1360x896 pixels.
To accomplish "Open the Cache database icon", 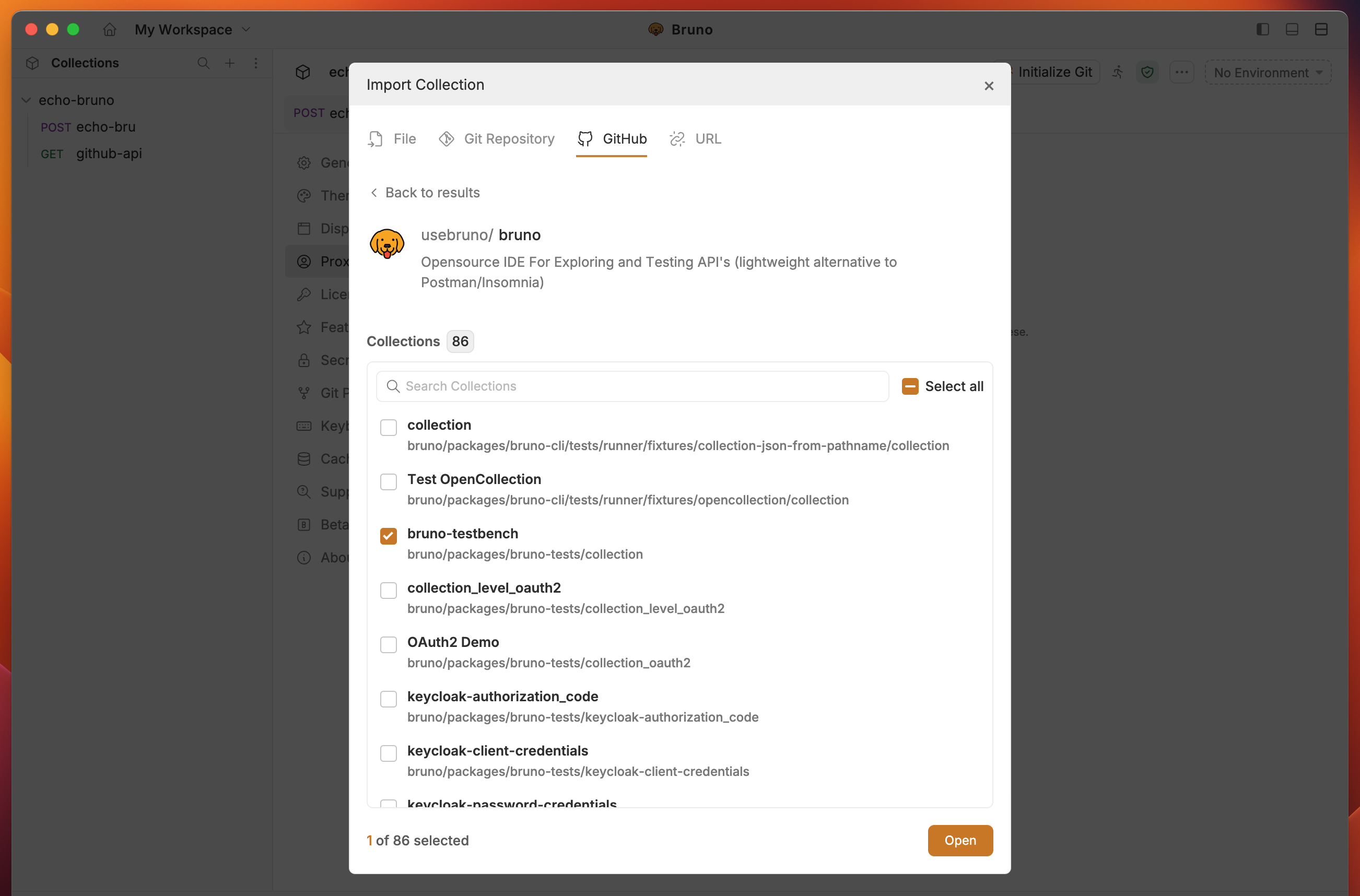I will pyautogui.click(x=304, y=459).
